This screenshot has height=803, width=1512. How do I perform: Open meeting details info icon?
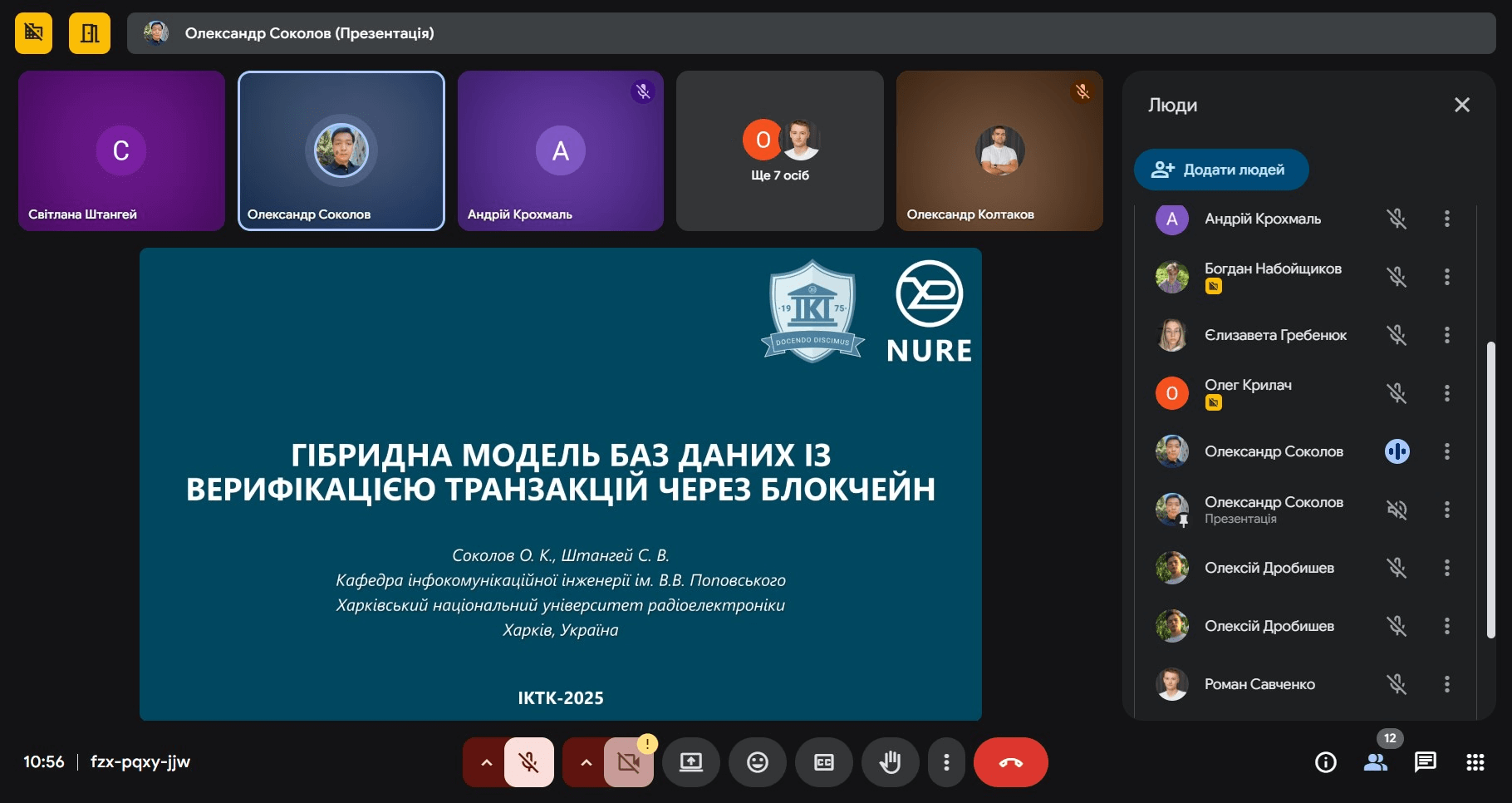pos(1326,762)
